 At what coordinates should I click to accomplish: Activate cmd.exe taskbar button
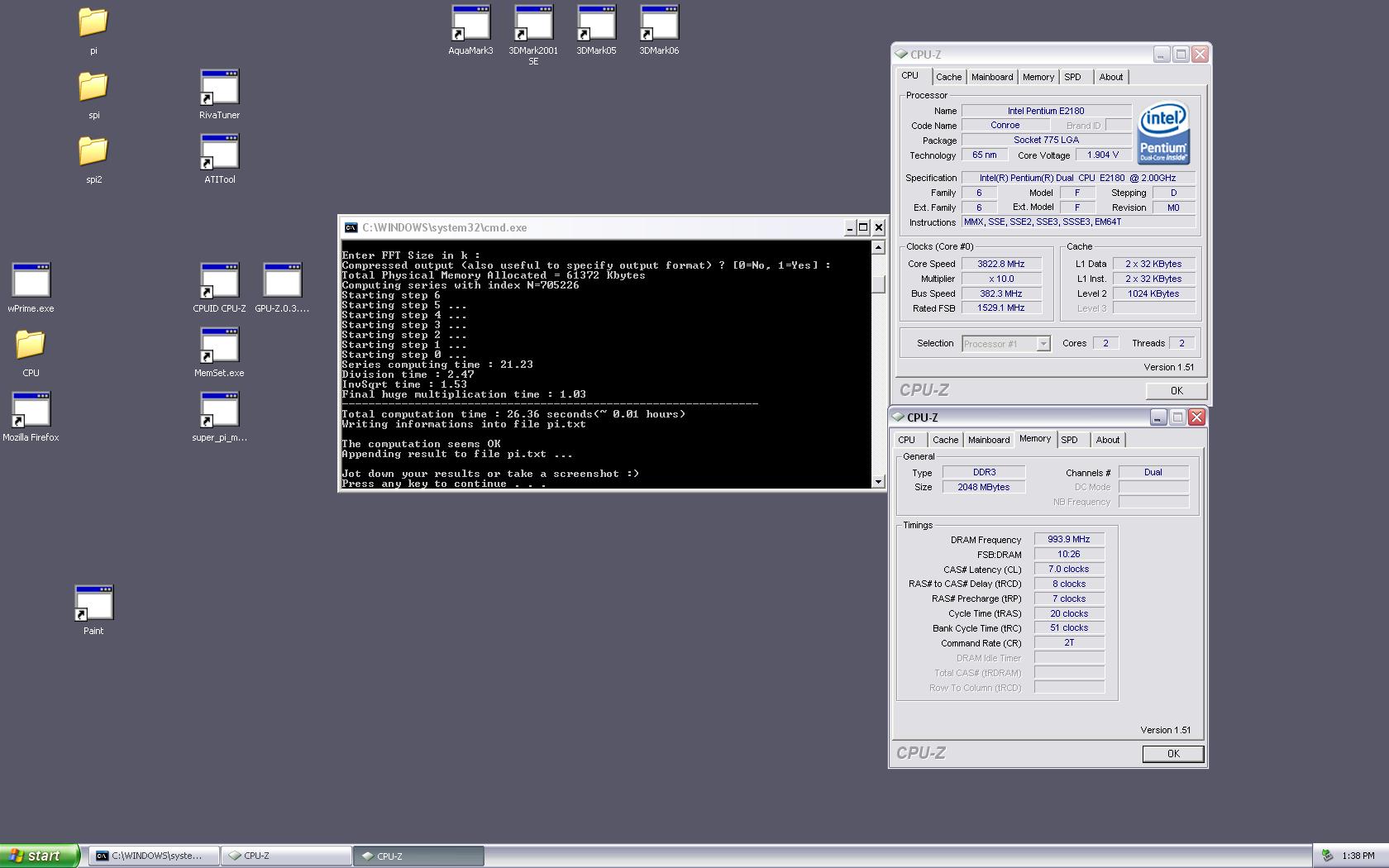click(x=155, y=856)
